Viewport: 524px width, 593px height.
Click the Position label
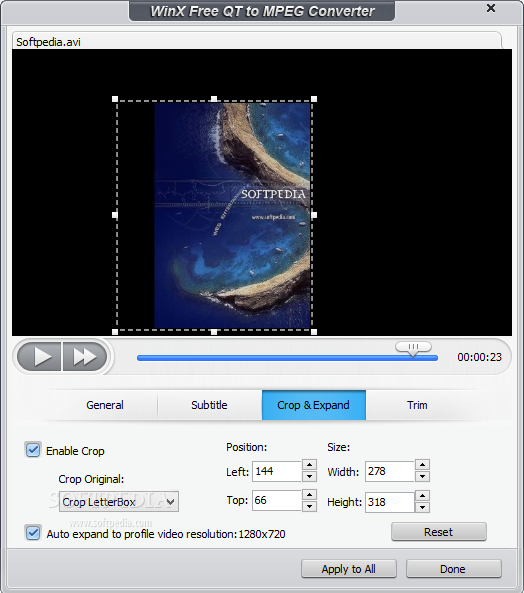(x=246, y=447)
